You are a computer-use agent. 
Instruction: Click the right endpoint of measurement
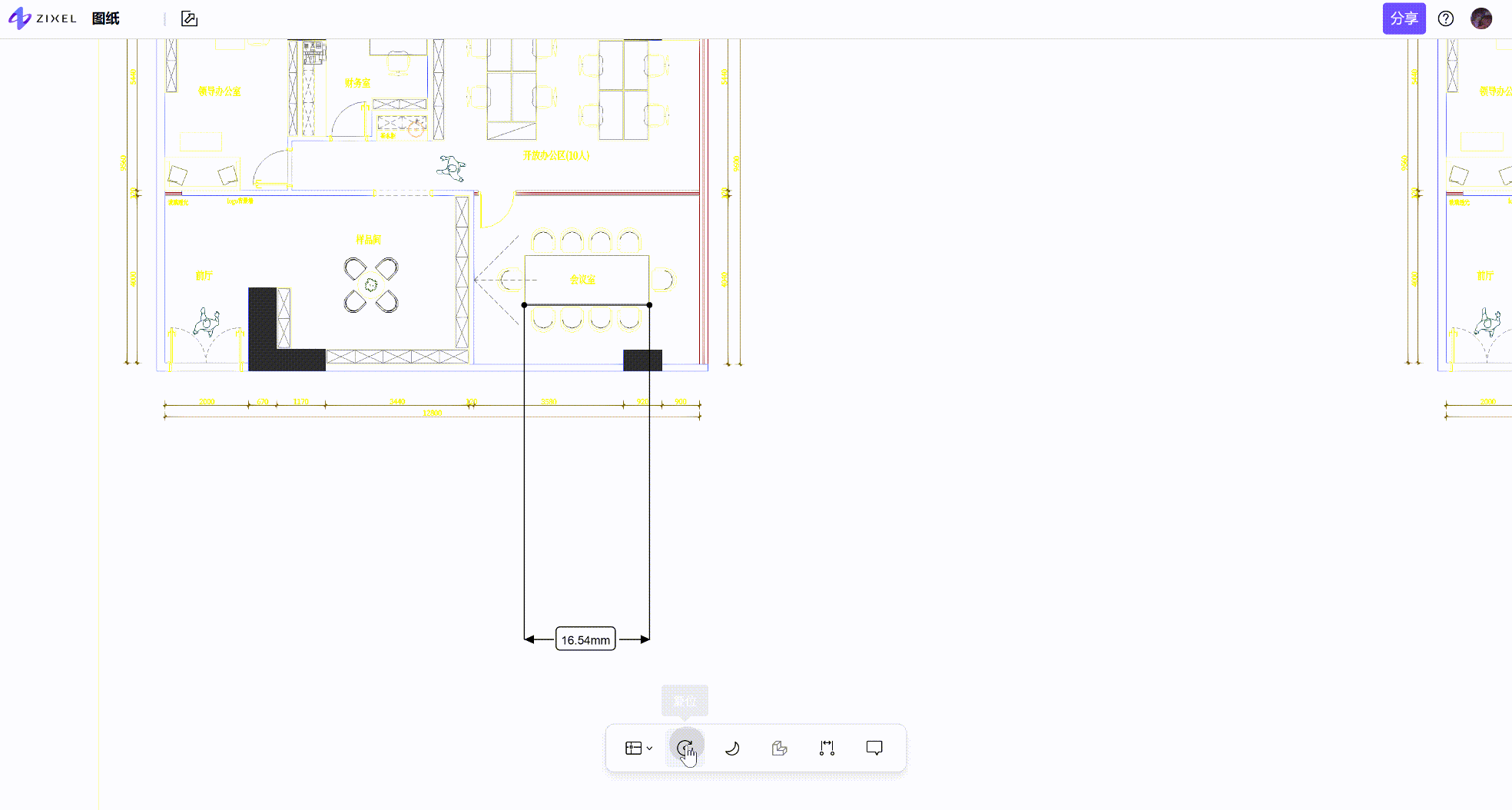(x=649, y=305)
